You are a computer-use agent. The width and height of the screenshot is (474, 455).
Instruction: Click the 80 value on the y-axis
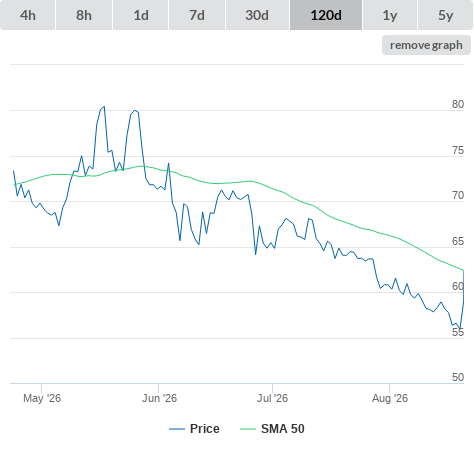[458, 104]
